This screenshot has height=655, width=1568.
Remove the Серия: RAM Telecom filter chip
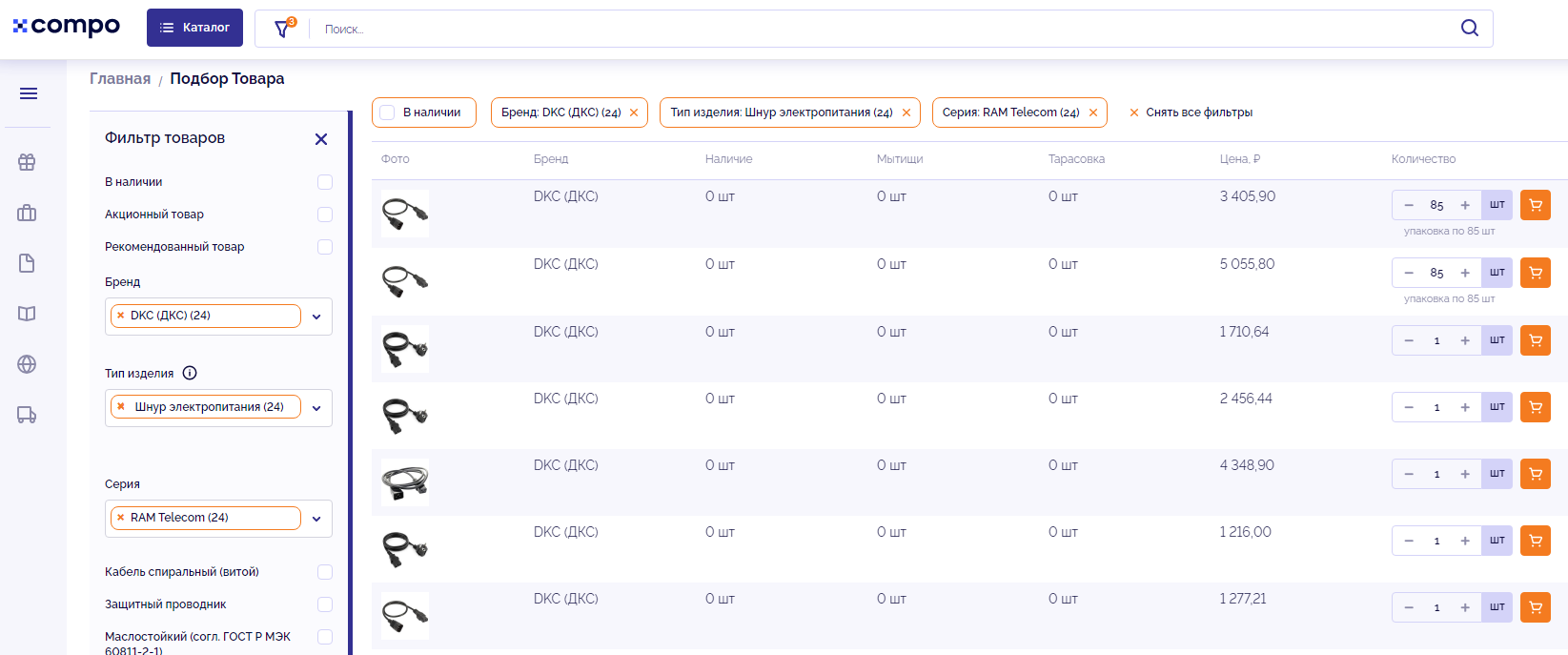pos(1093,113)
